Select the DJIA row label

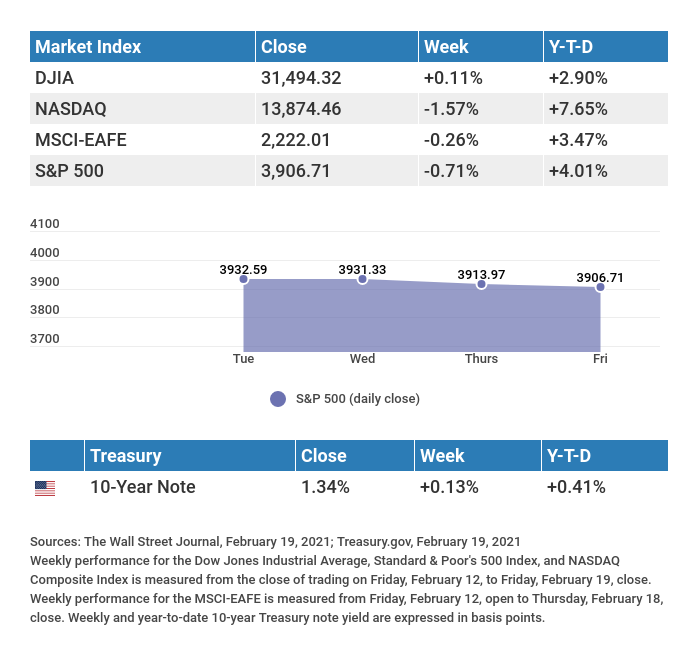point(54,78)
